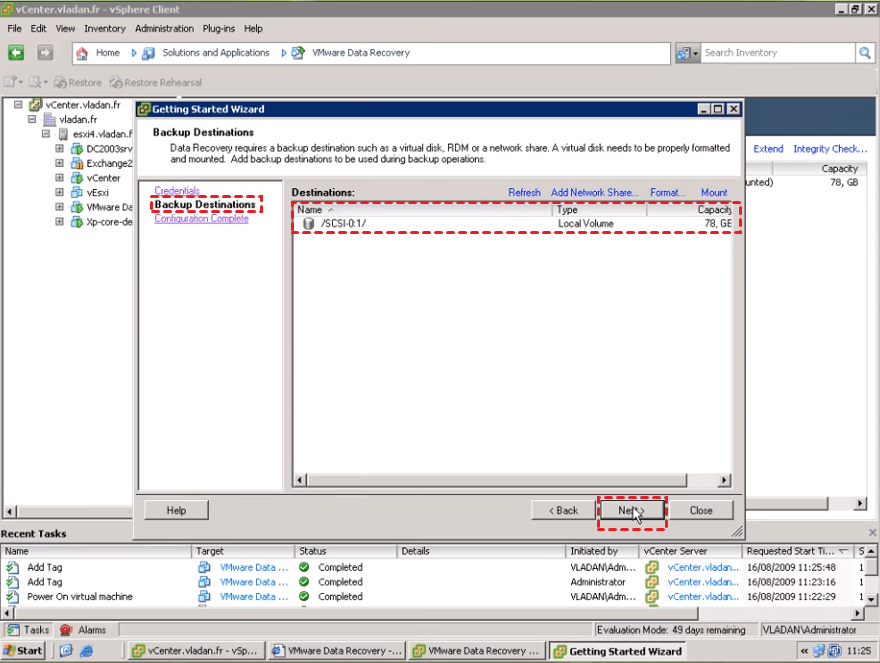Click vCenter.vladan.fr root icon
880x663 pixels.
[x=36, y=104]
